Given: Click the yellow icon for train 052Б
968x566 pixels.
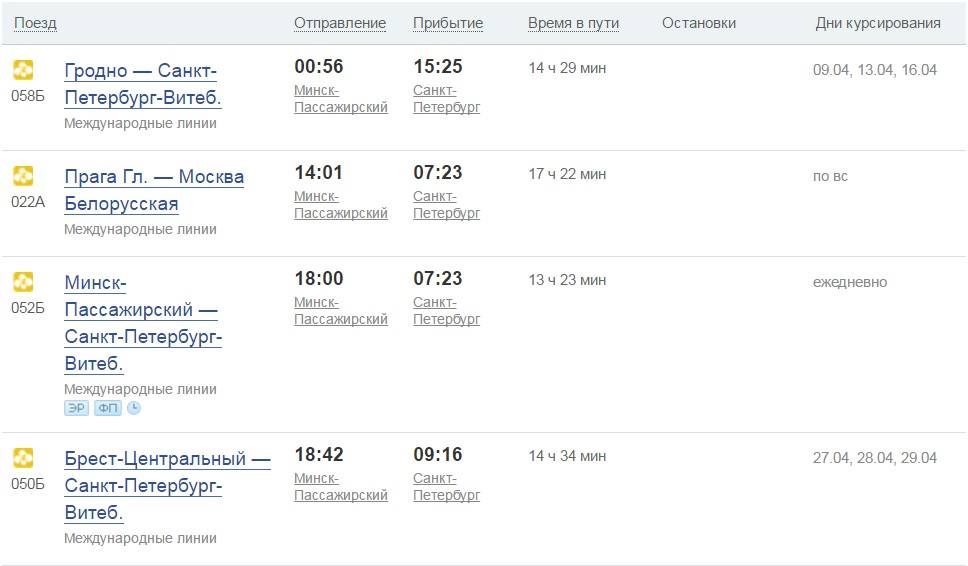Looking at the screenshot, I should tap(23, 282).
